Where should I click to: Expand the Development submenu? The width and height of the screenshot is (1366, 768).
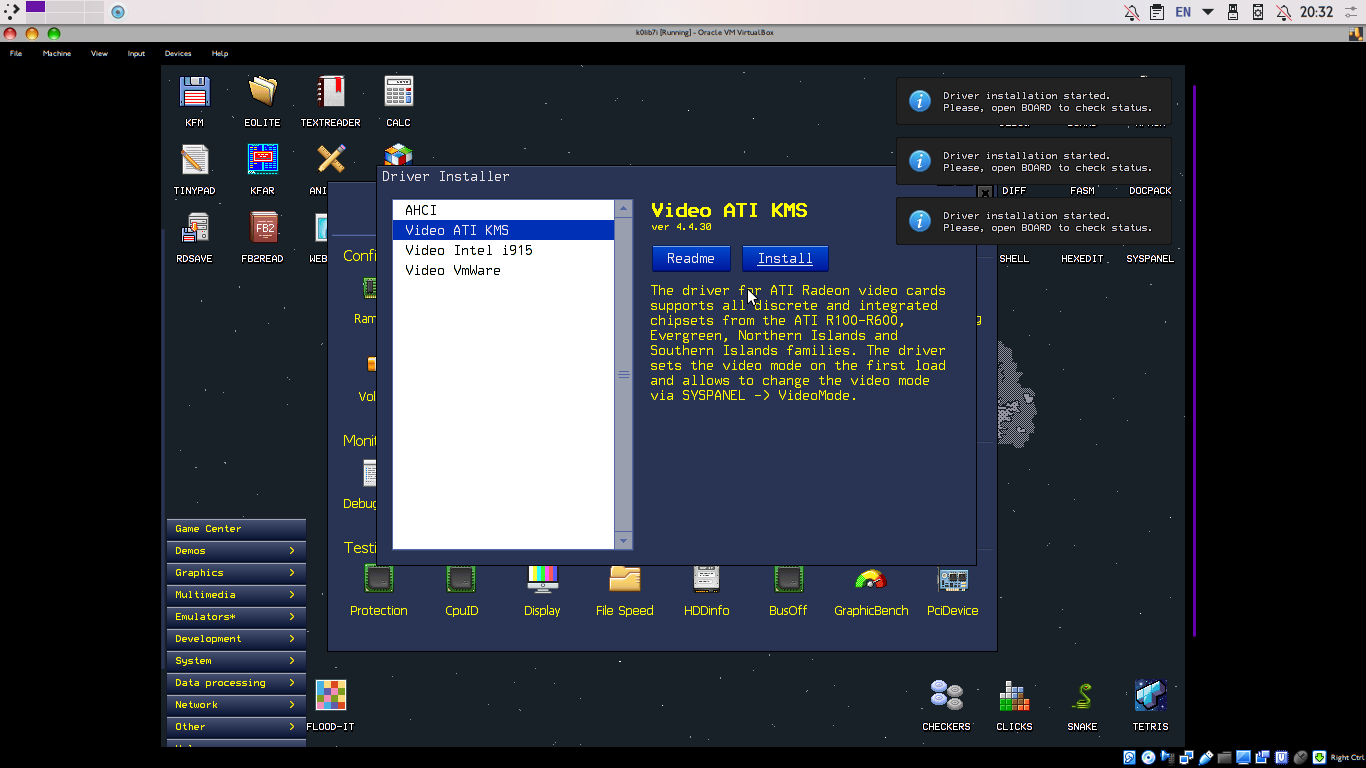click(236, 639)
